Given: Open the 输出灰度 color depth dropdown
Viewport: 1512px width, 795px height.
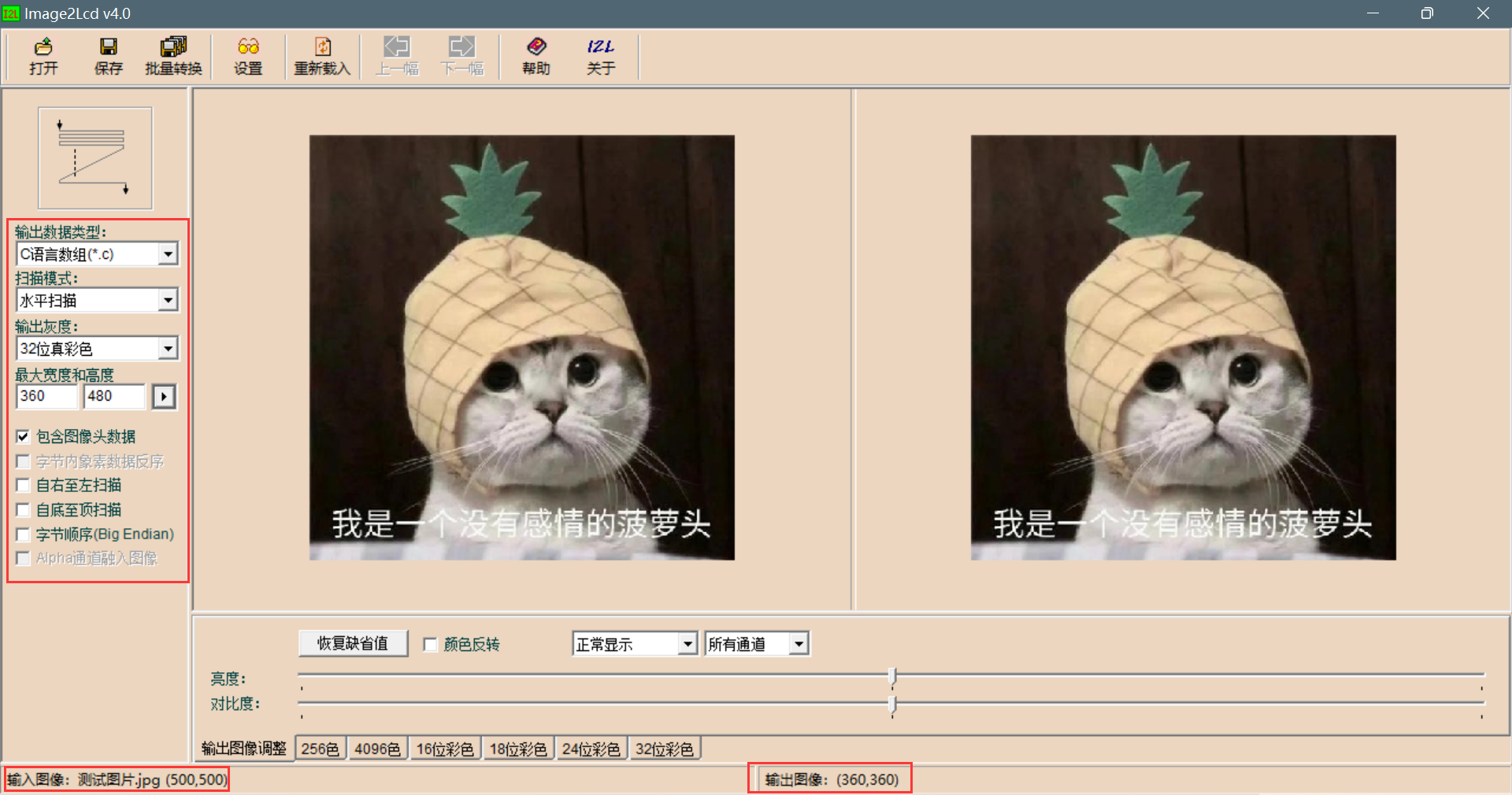Looking at the screenshot, I should (x=167, y=349).
